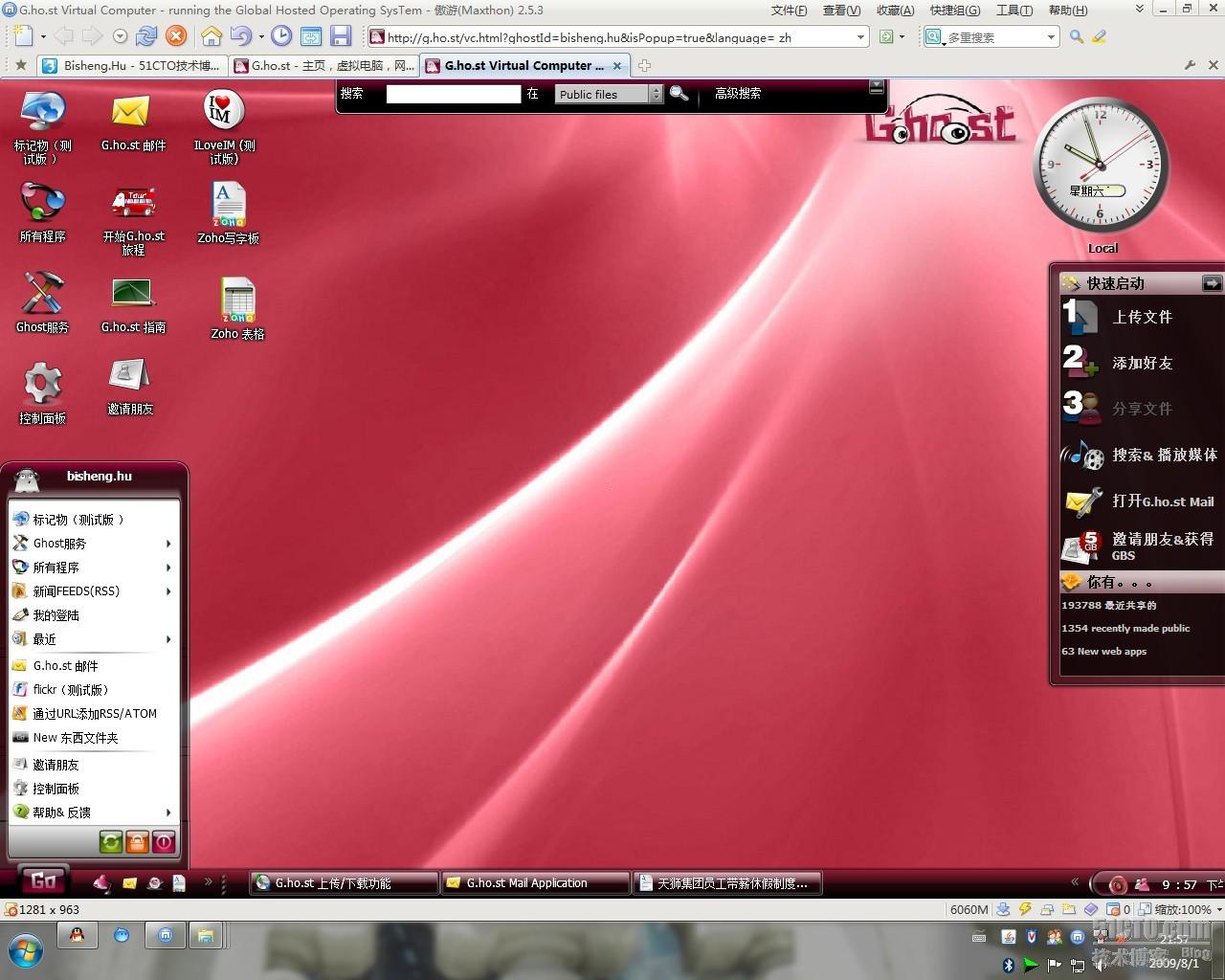Click the search magnifier icon in G.ho.st search bar
This screenshot has height=980, width=1225.
679,93
